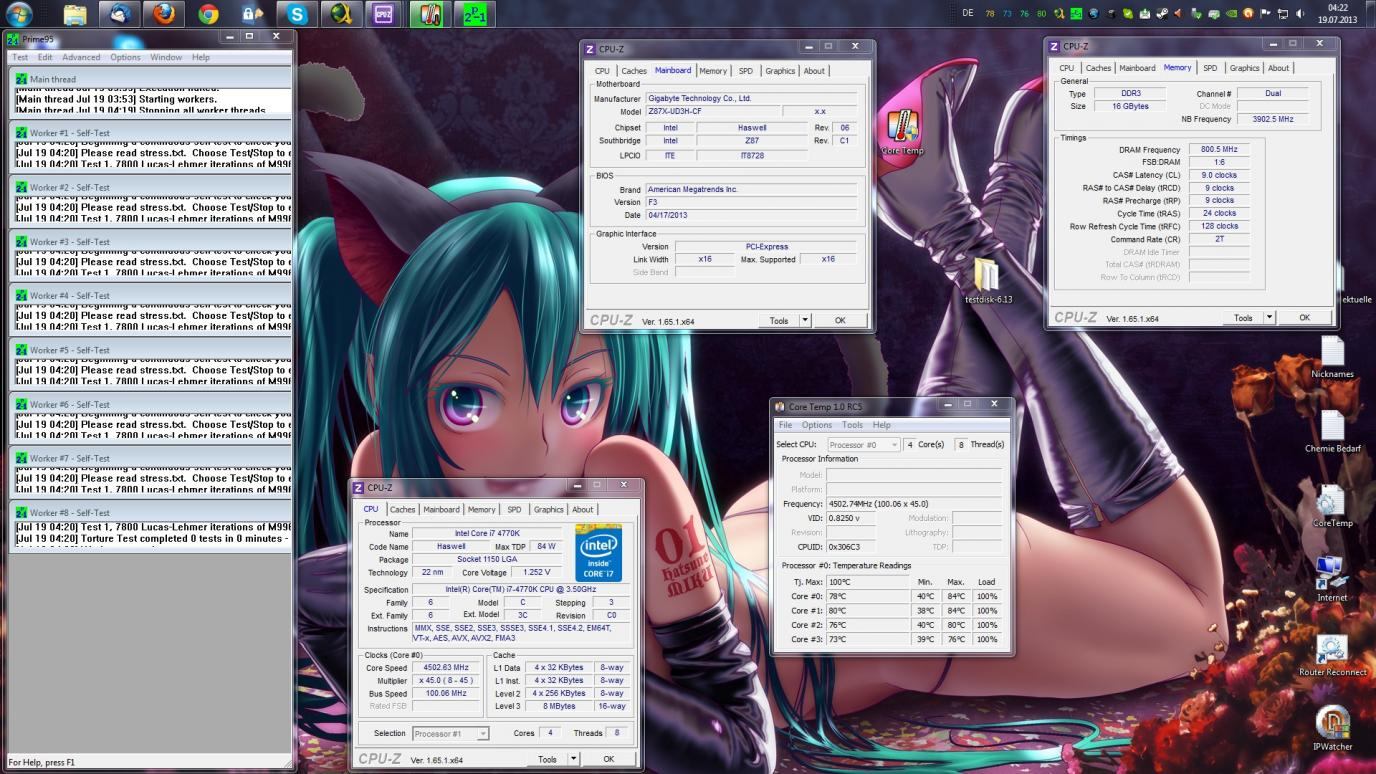The height and width of the screenshot is (774, 1376).
Task: Open Thunderbird from the taskbar
Action: [x=119, y=14]
